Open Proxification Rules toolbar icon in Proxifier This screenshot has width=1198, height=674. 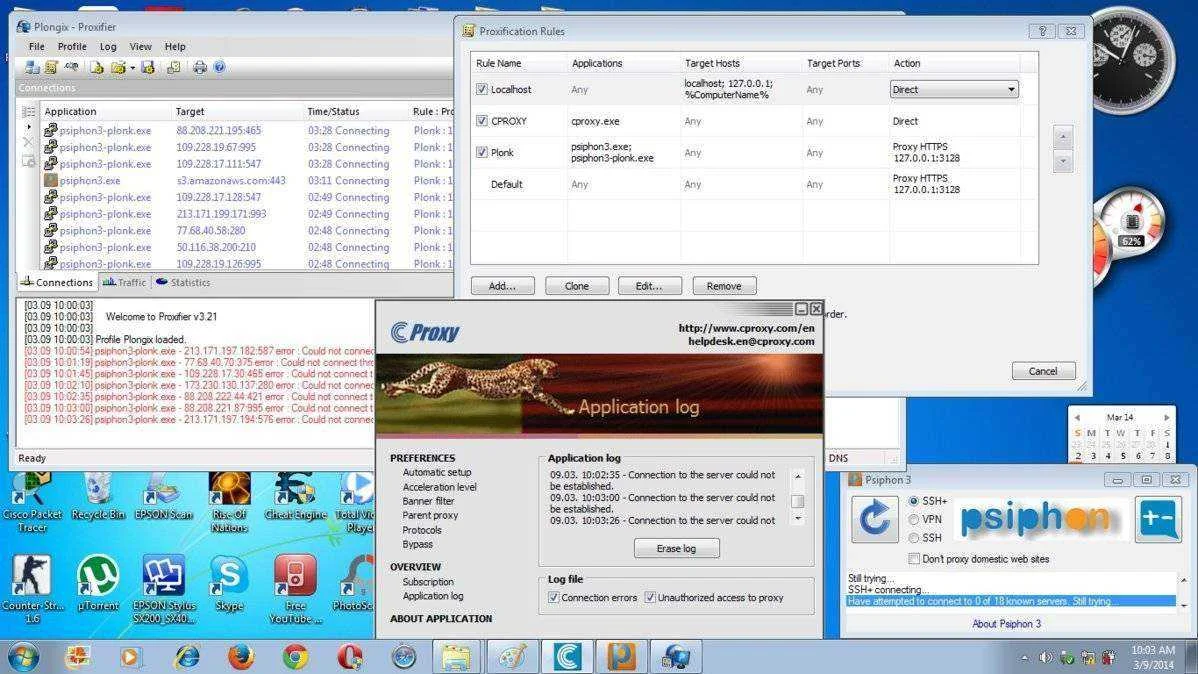pos(51,67)
